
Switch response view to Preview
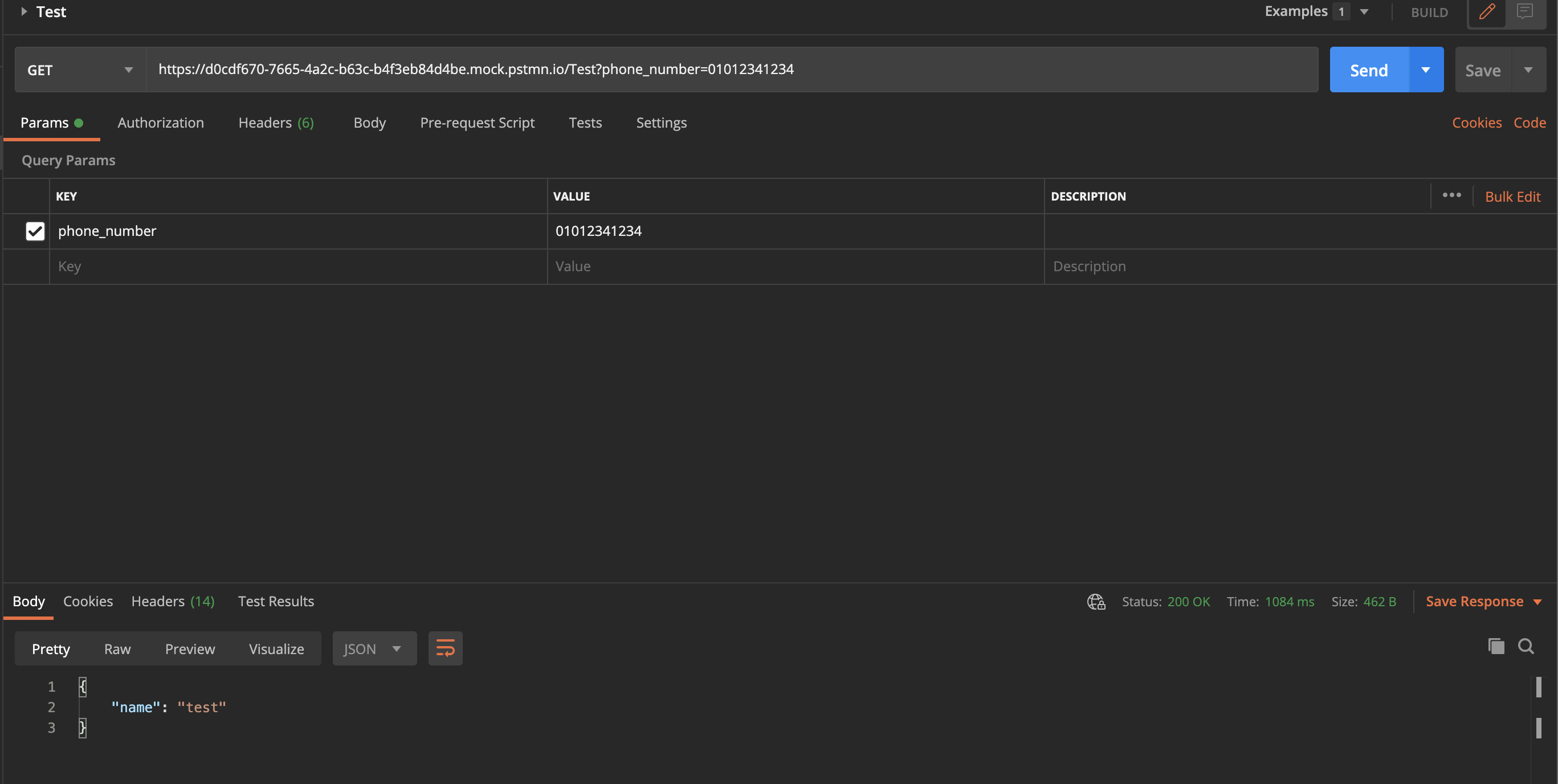tap(190, 649)
